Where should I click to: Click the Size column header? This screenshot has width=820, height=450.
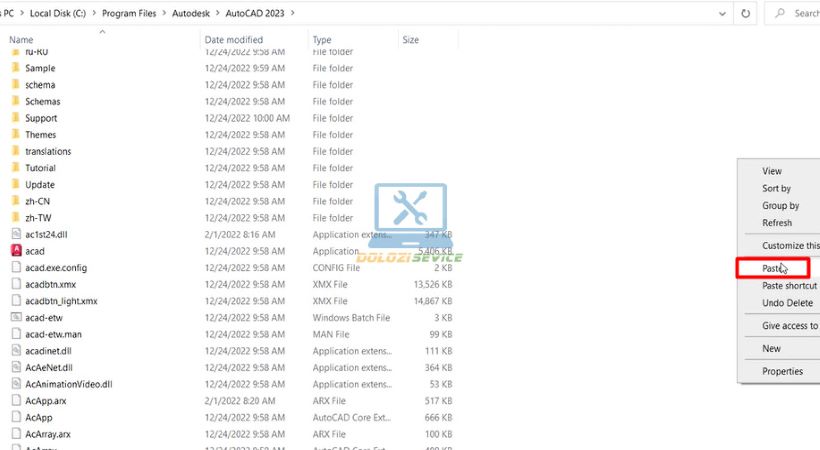[x=410, y=40]
